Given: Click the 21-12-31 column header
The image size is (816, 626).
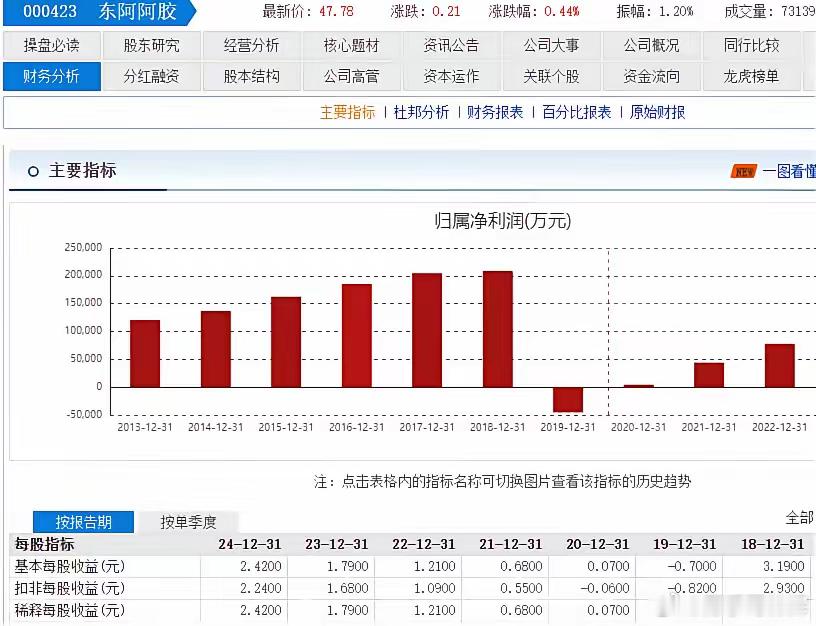Looking at the screenshot, I should 511,544.
